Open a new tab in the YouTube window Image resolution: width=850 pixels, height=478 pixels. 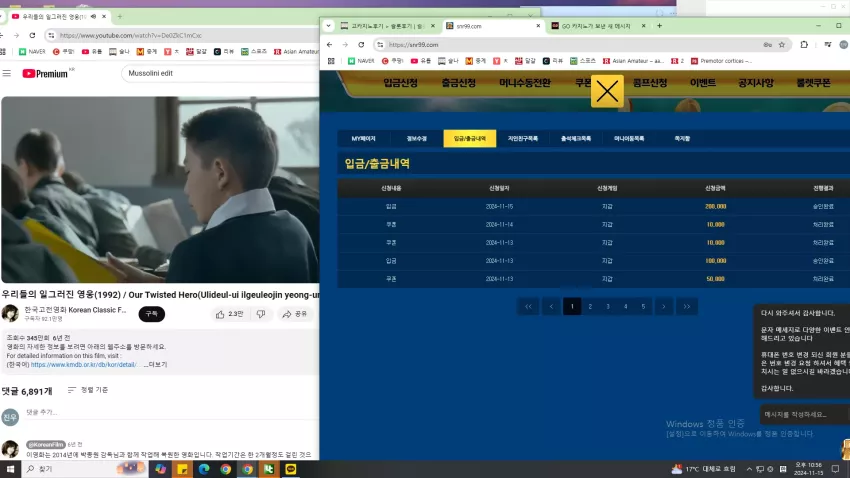pyautogui.click(x=120, y=17)
